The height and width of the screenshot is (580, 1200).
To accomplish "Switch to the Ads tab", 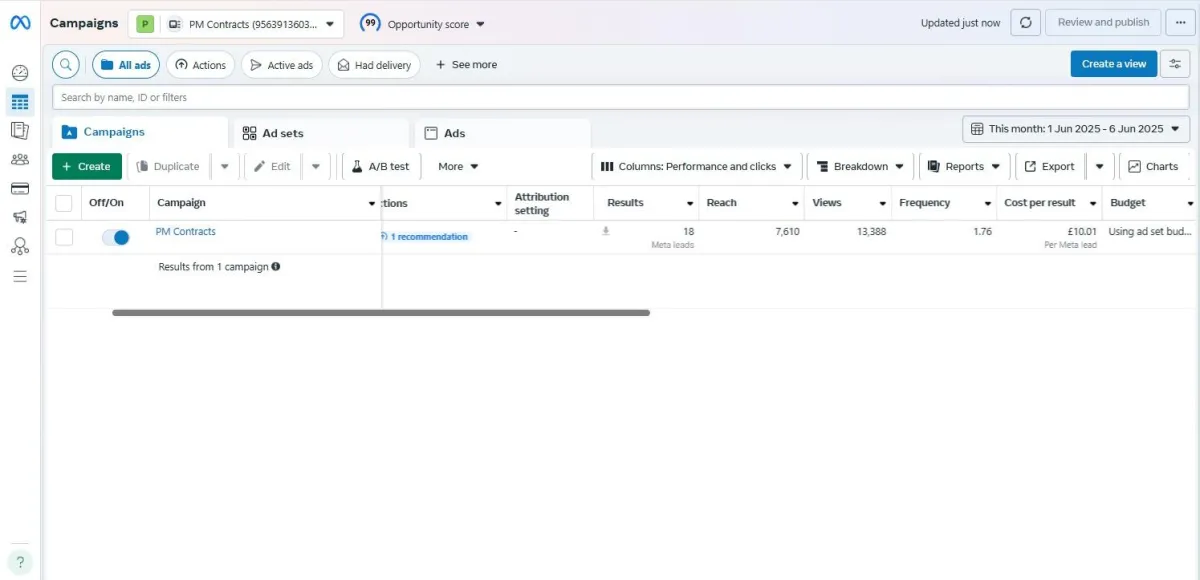I will pyautogui.click(x=502, y=133).
